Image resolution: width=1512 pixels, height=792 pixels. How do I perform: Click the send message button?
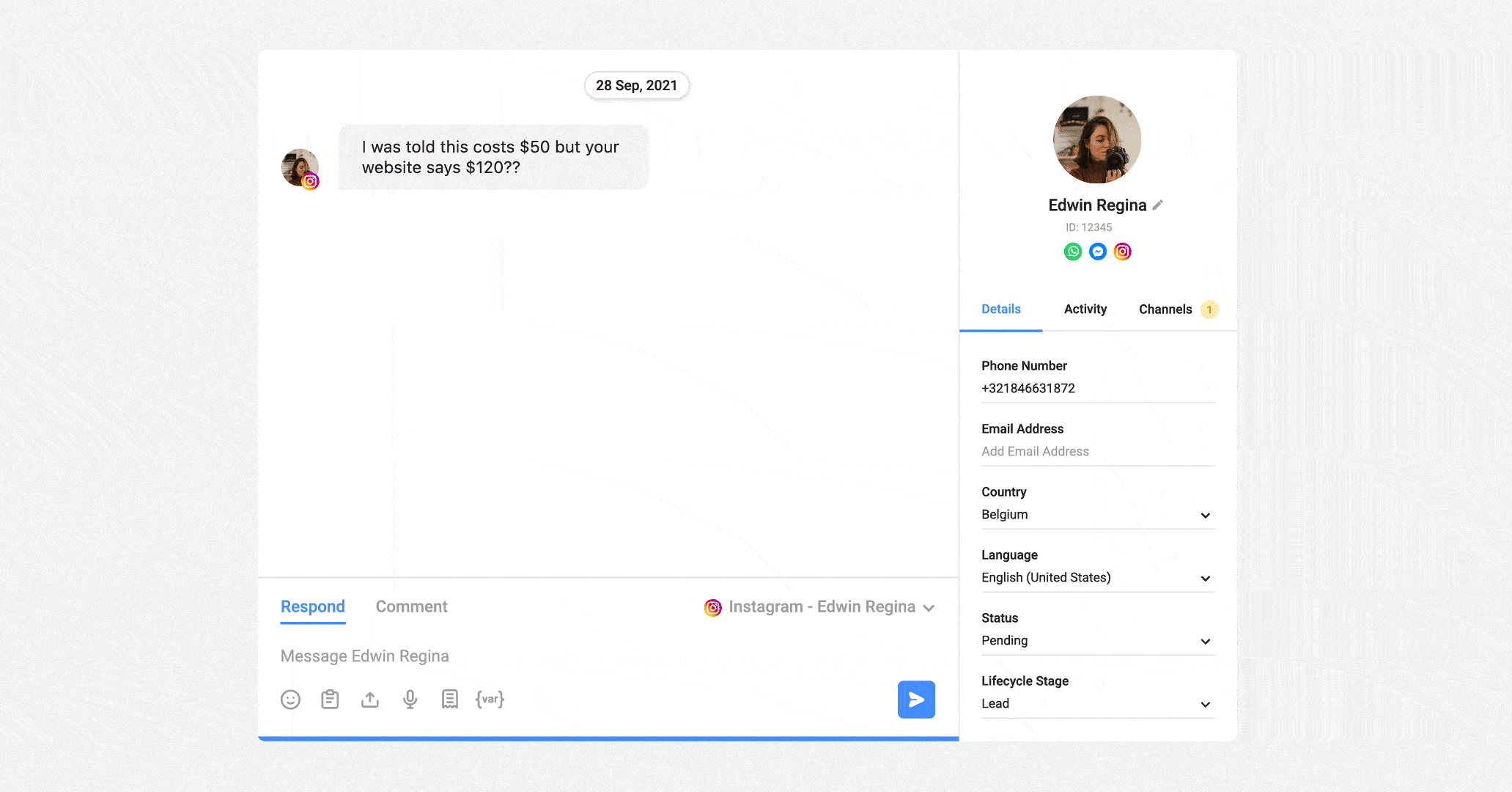(916, 699)
